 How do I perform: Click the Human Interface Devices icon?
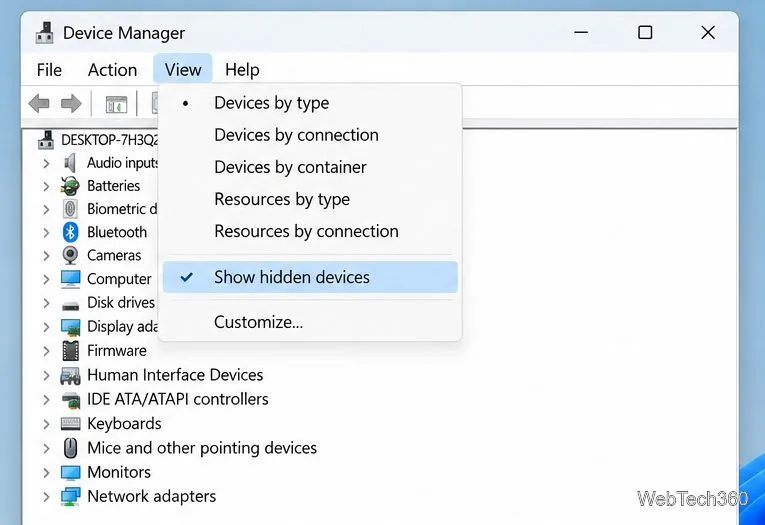70,376
